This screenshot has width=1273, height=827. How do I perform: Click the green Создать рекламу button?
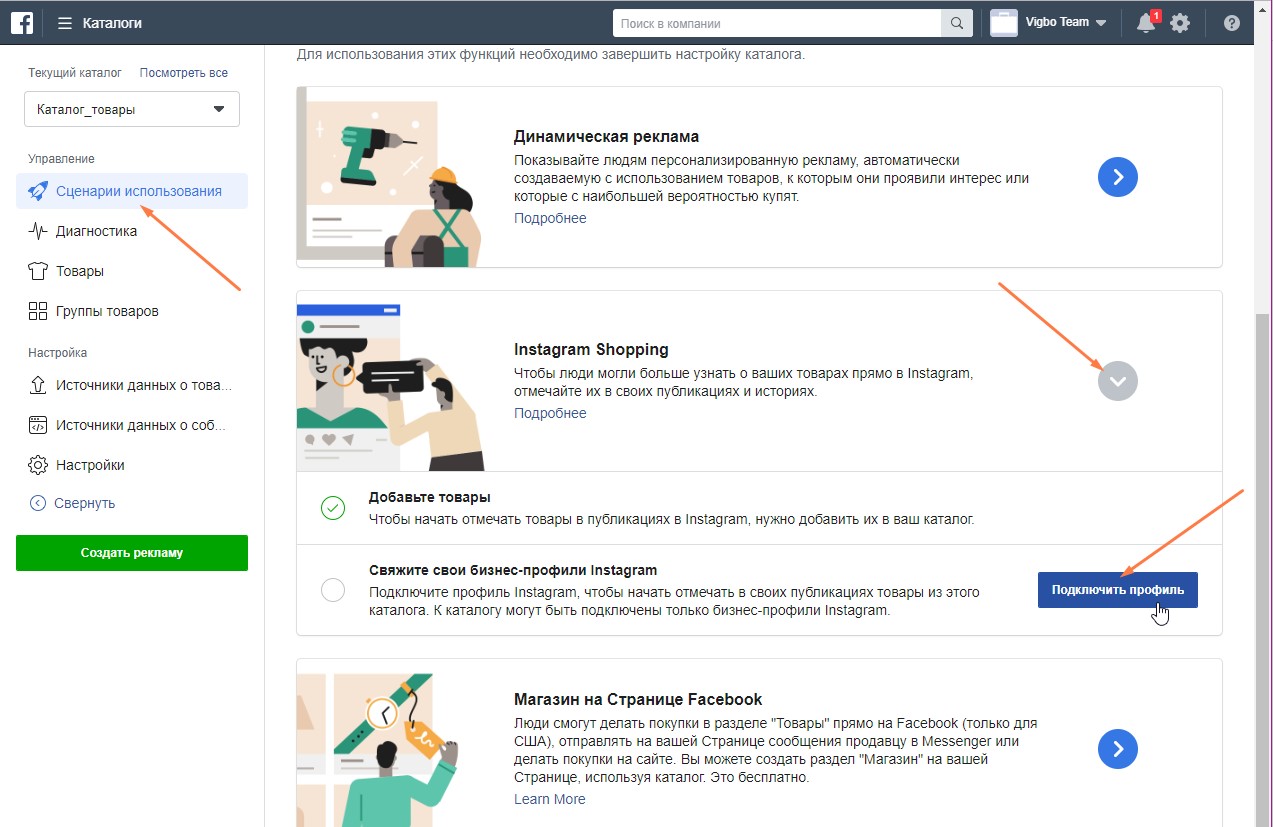coord(132,553)
